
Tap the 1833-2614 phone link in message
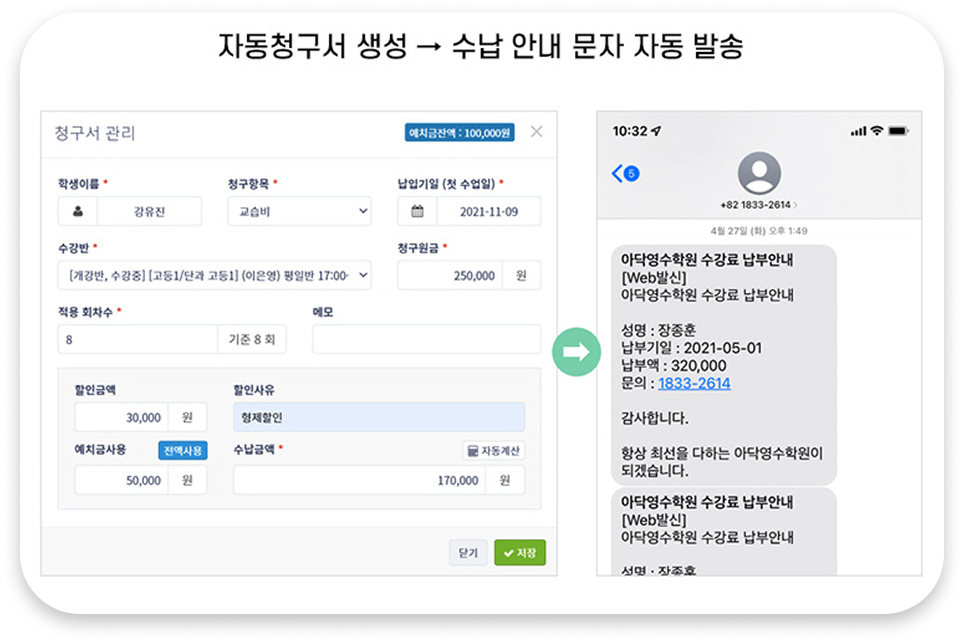click(x=694, y=383)
